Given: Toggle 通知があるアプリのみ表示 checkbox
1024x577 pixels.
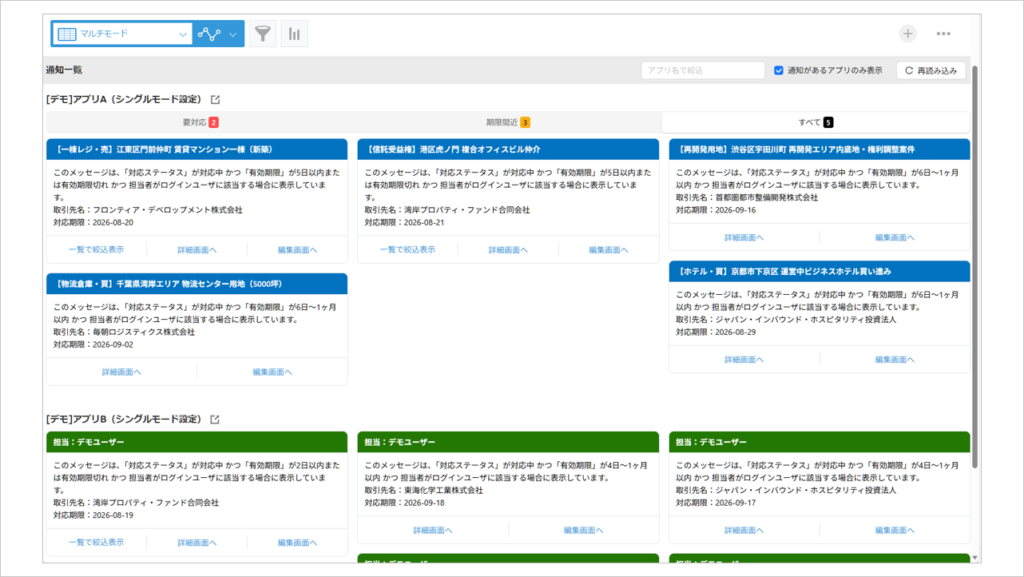Looking at the screenshot, I should [x=778, y=70].
